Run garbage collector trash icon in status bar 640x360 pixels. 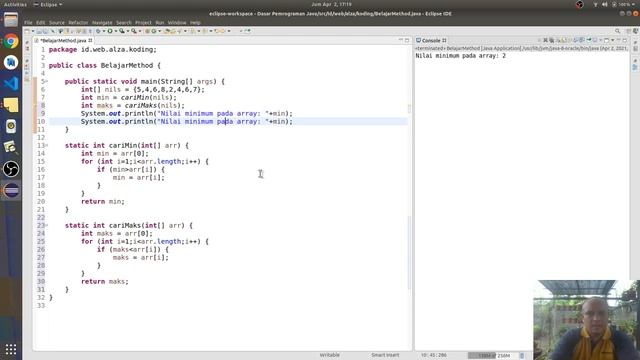(522, 356)
